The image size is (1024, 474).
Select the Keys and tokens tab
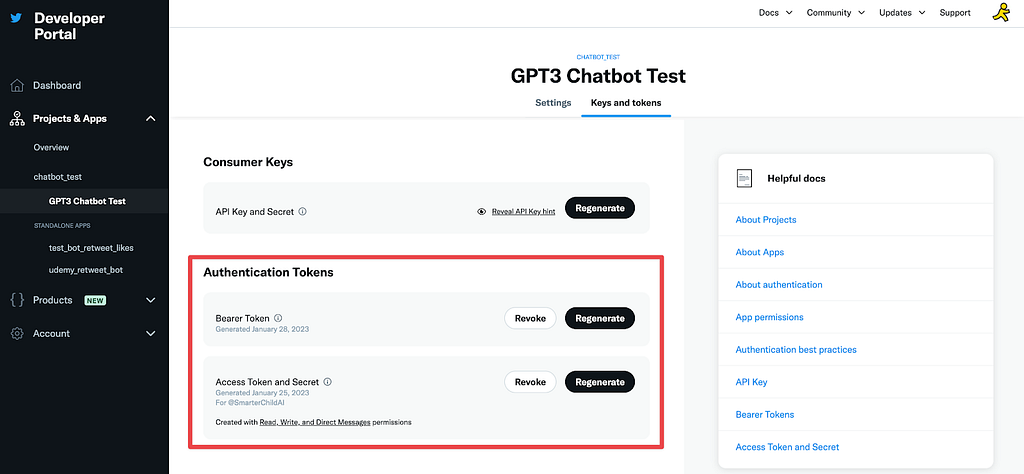coord(626,103)
